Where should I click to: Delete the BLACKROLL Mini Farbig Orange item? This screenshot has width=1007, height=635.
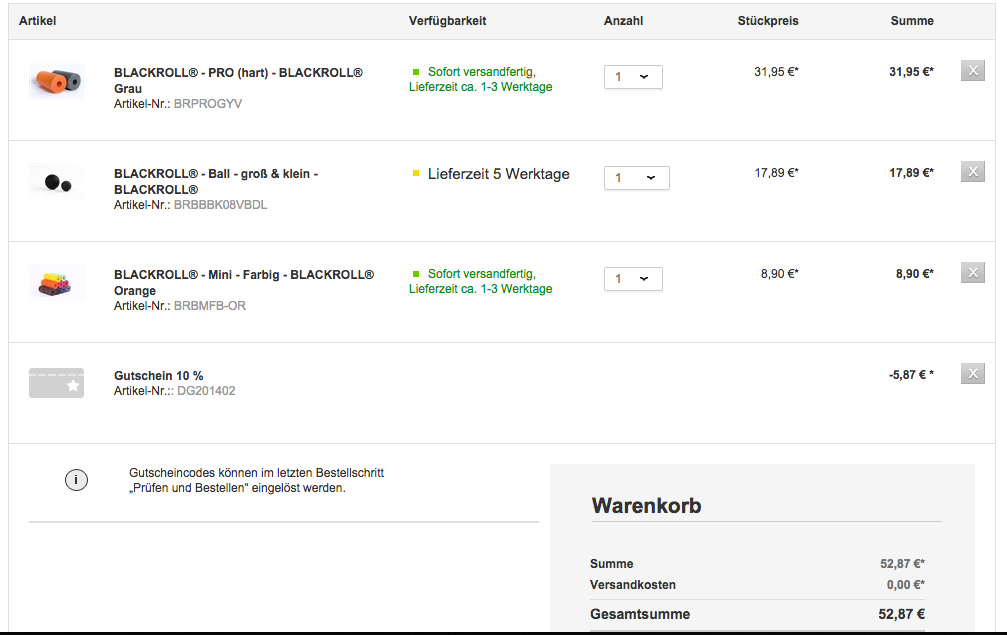coord(972,272)
